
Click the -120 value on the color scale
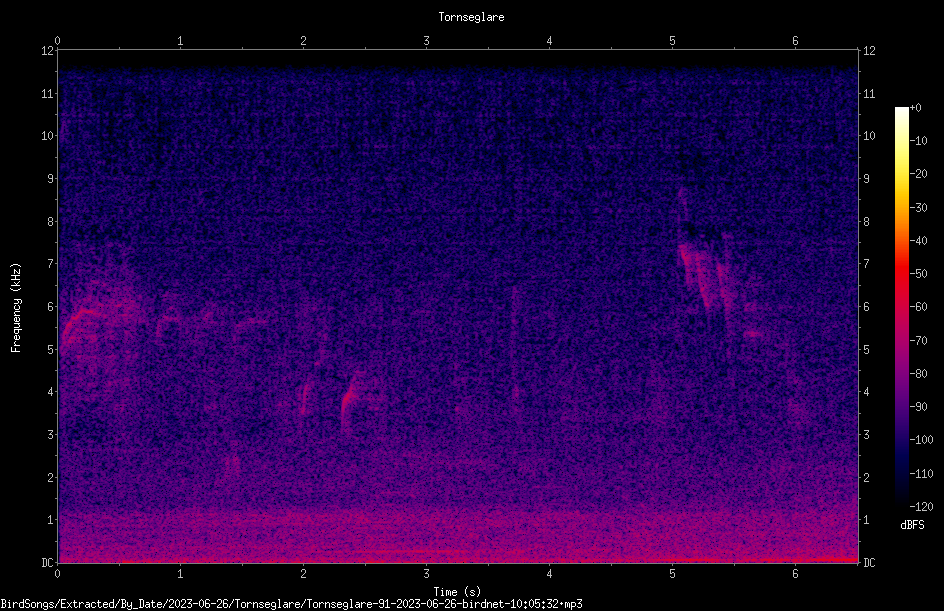(x=921, y=507)
